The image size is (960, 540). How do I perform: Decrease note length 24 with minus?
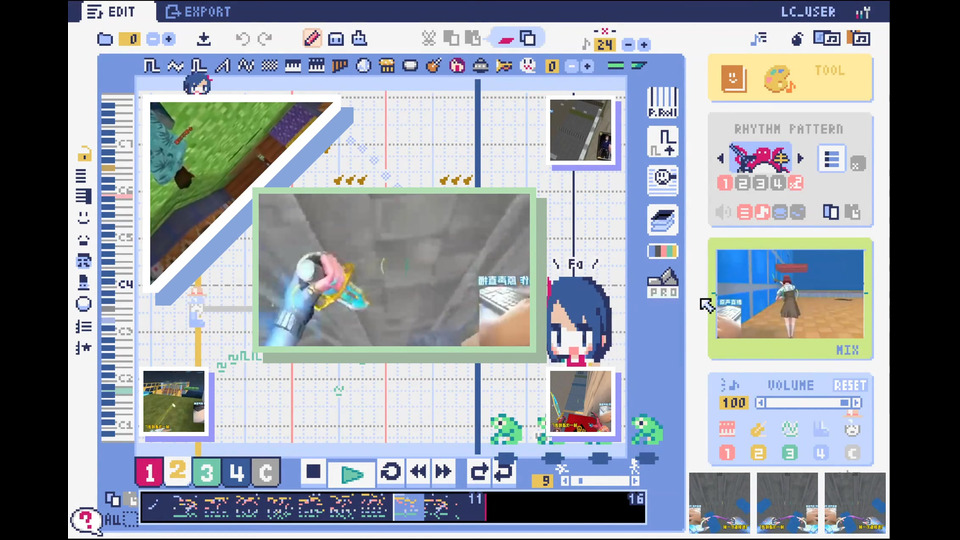628,45
